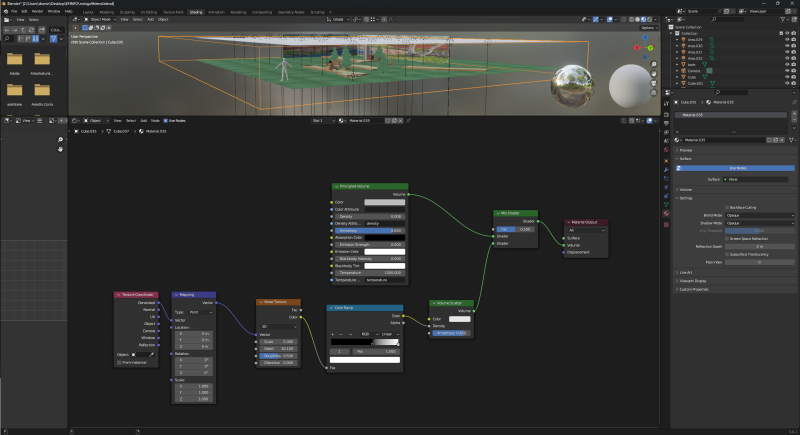
Task: Click the Refraction Depth value field
Action: (760, 246)
